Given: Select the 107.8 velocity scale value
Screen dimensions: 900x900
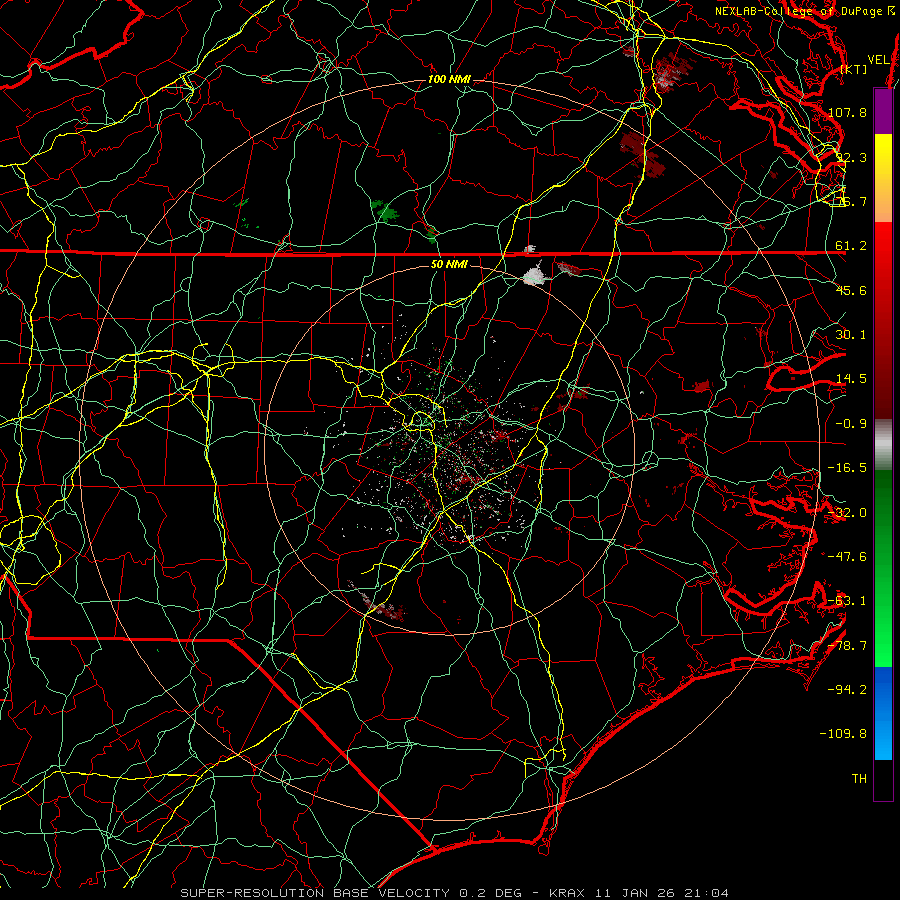Looking at the screenshot, I should 847,112.
